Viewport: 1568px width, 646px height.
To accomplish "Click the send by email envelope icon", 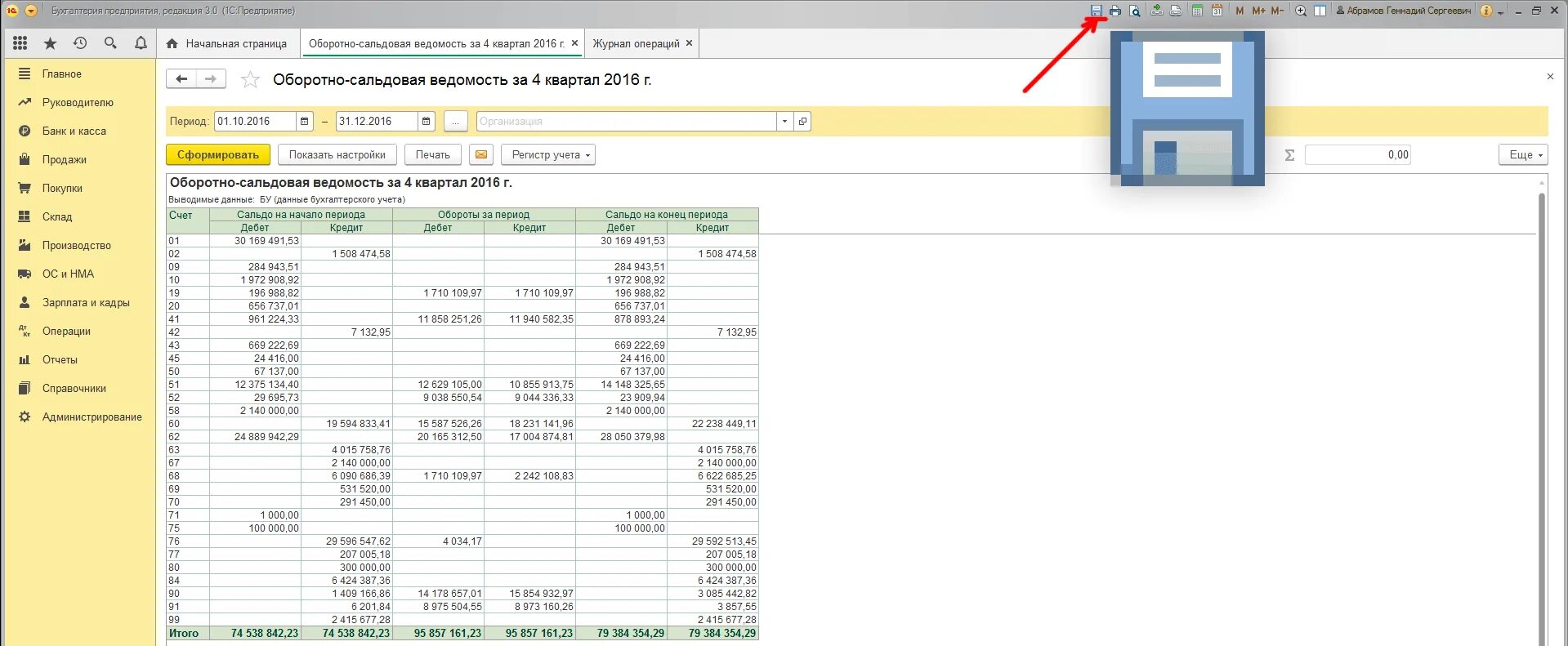I will [481, 154].
